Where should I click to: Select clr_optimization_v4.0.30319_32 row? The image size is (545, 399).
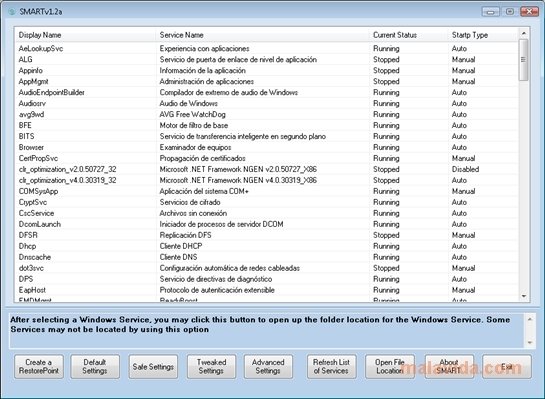267,180
